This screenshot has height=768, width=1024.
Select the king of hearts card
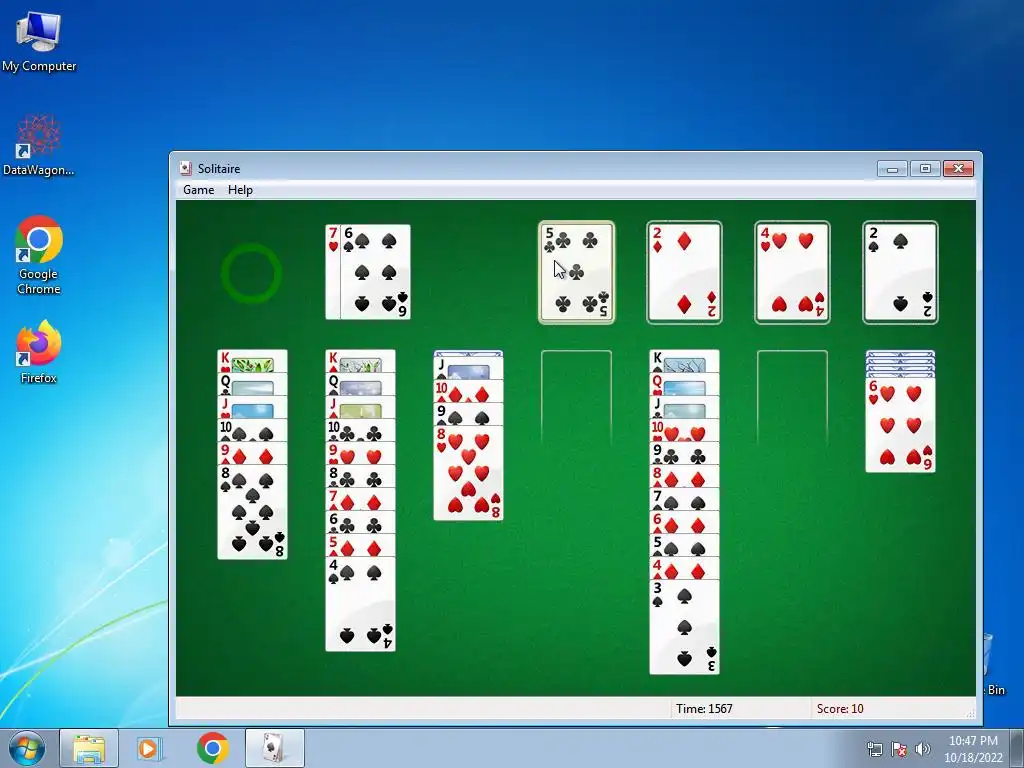tap(252, 361)
